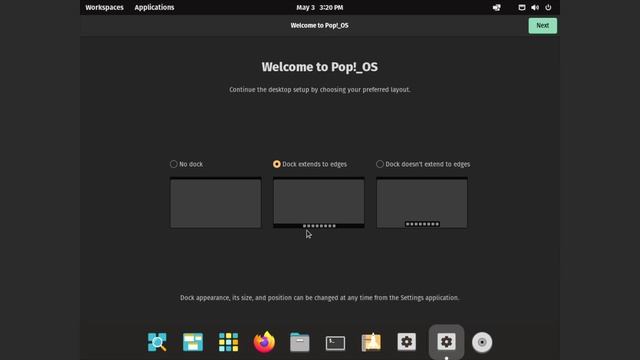The image size is (640, 360).
Task: Open the Workspaces view icon in dock
Action: pyautogui.click(x=193, y=342)
